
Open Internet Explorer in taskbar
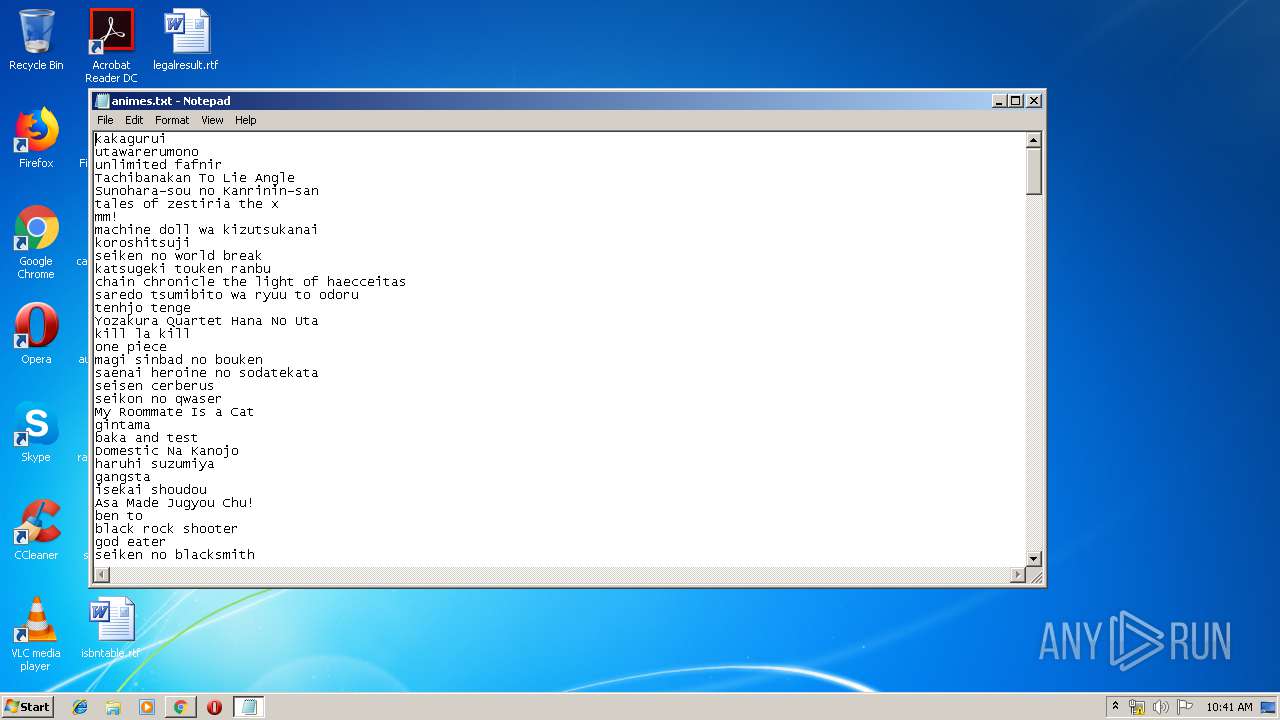(80, 707)
